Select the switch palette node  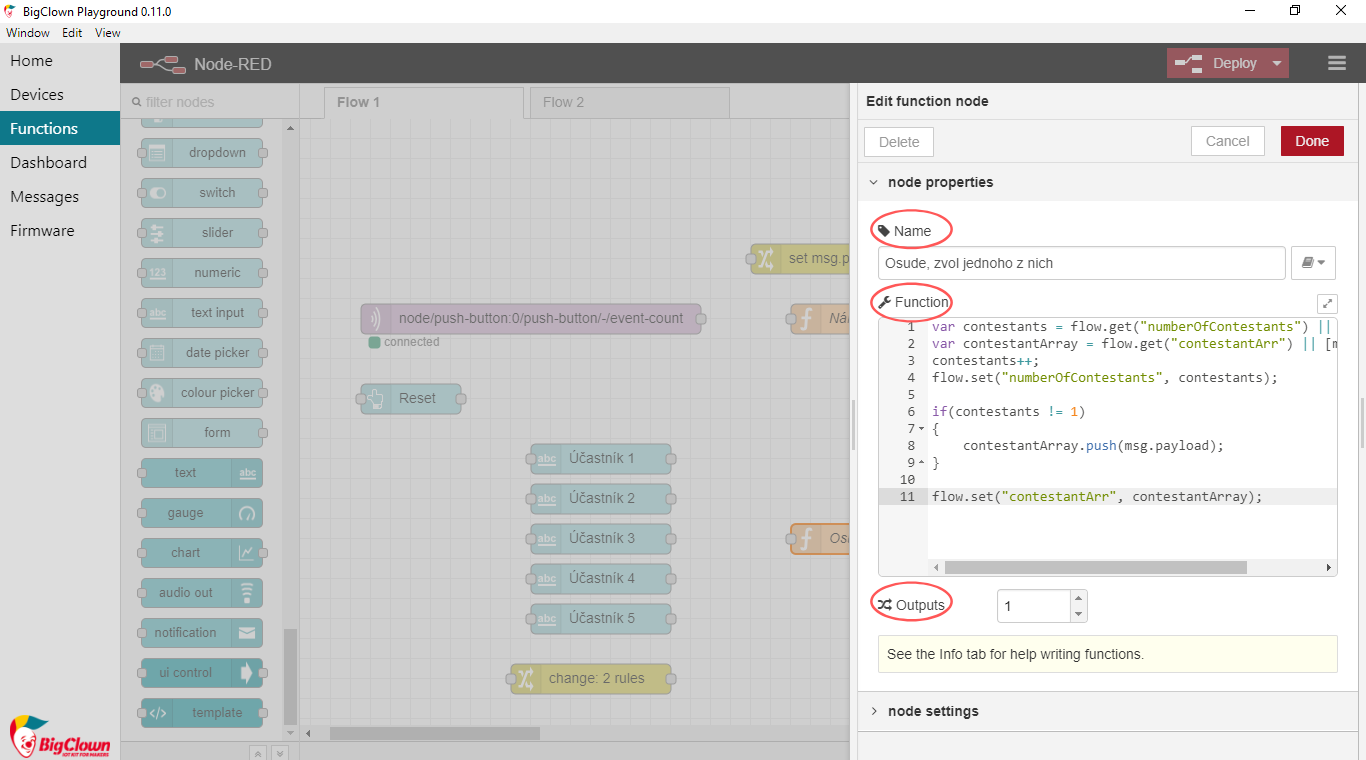pyautogui.click(x=202, y=193)
